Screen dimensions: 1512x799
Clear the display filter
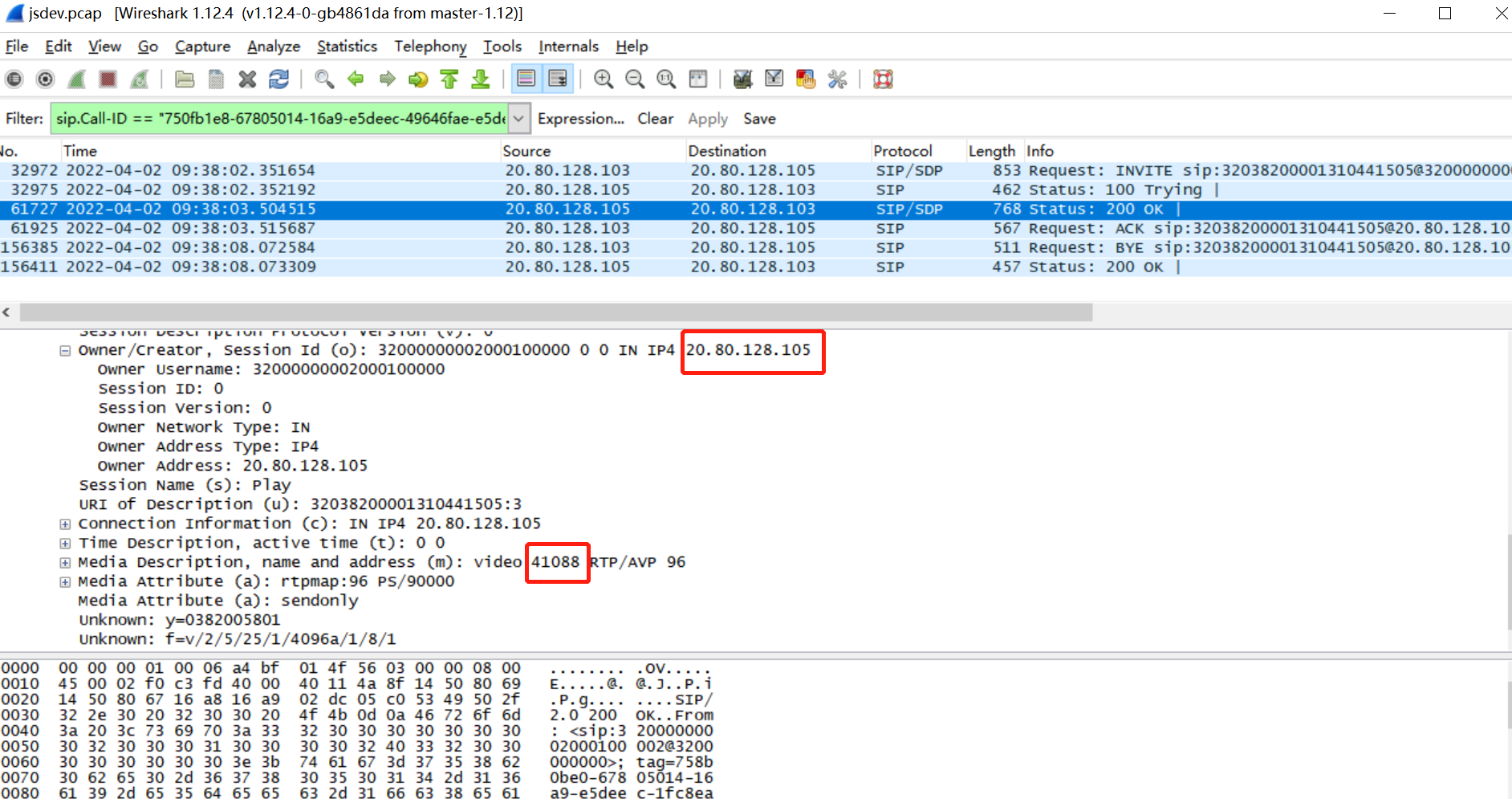click(655, 119)
